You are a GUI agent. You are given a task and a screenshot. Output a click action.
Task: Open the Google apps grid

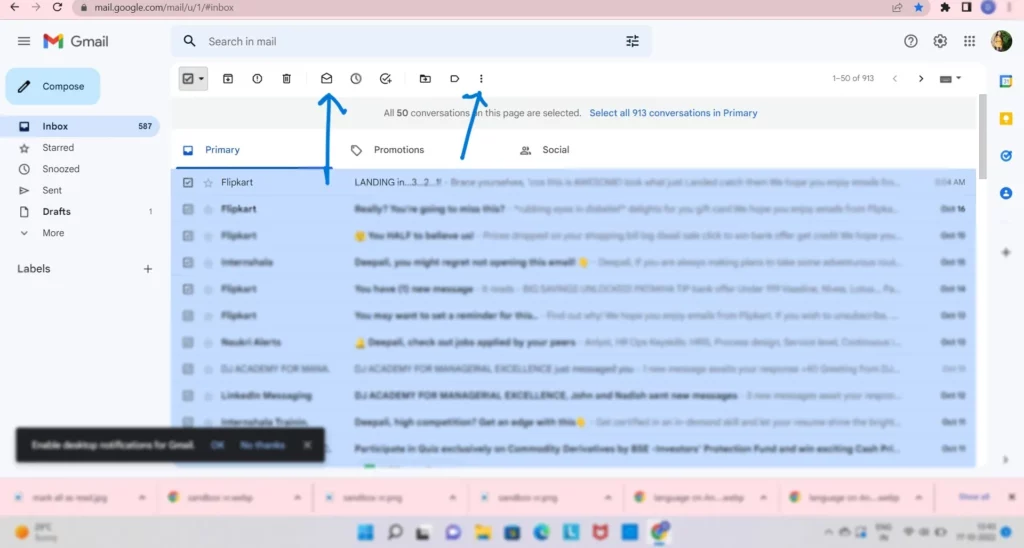(x=969, y=41)
